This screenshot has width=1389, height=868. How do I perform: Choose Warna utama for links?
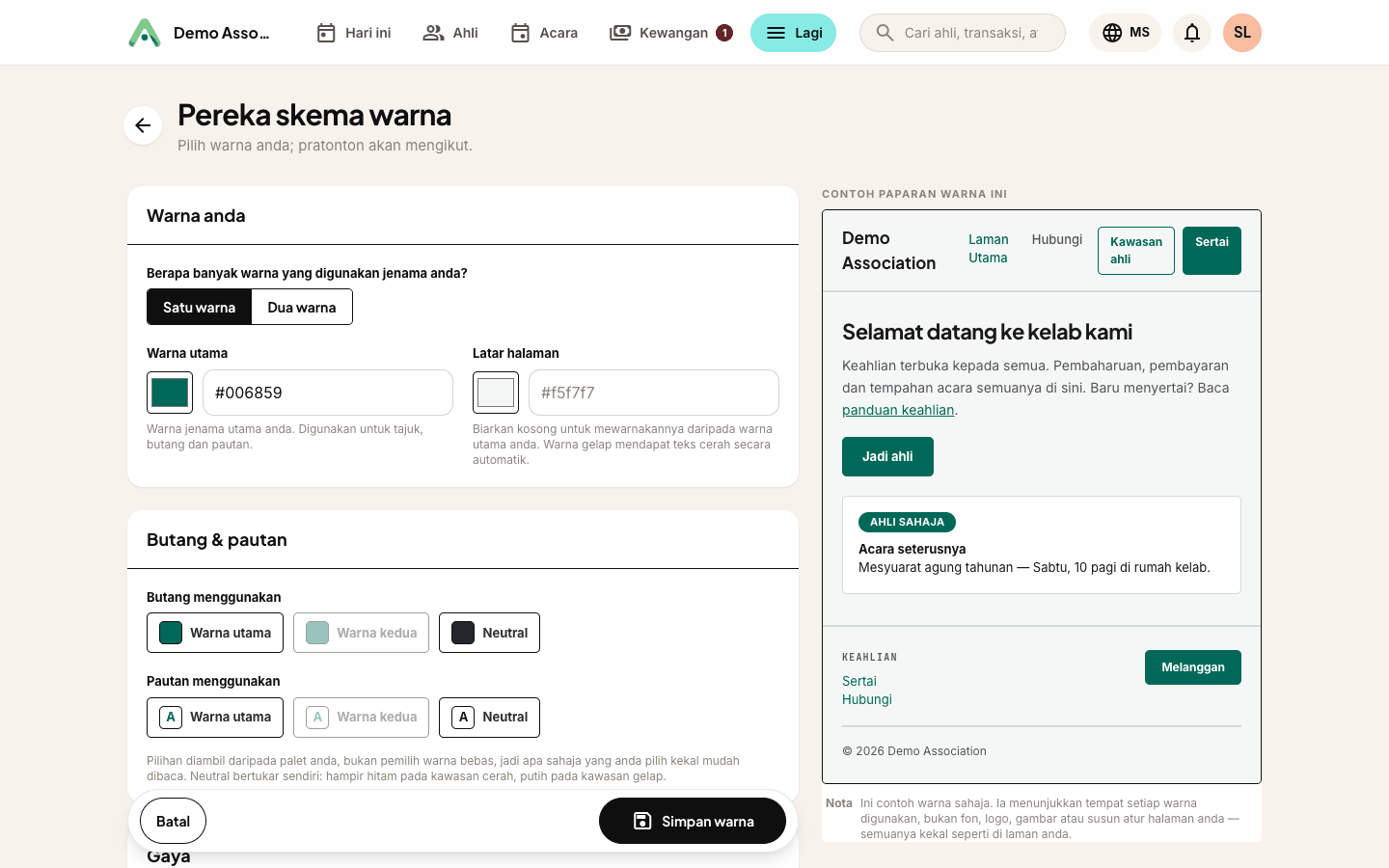[x=215, y=717]
